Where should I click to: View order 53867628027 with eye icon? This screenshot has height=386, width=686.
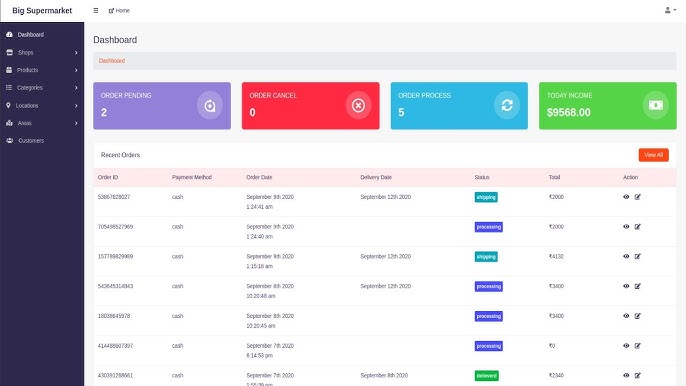click(626, 197)
